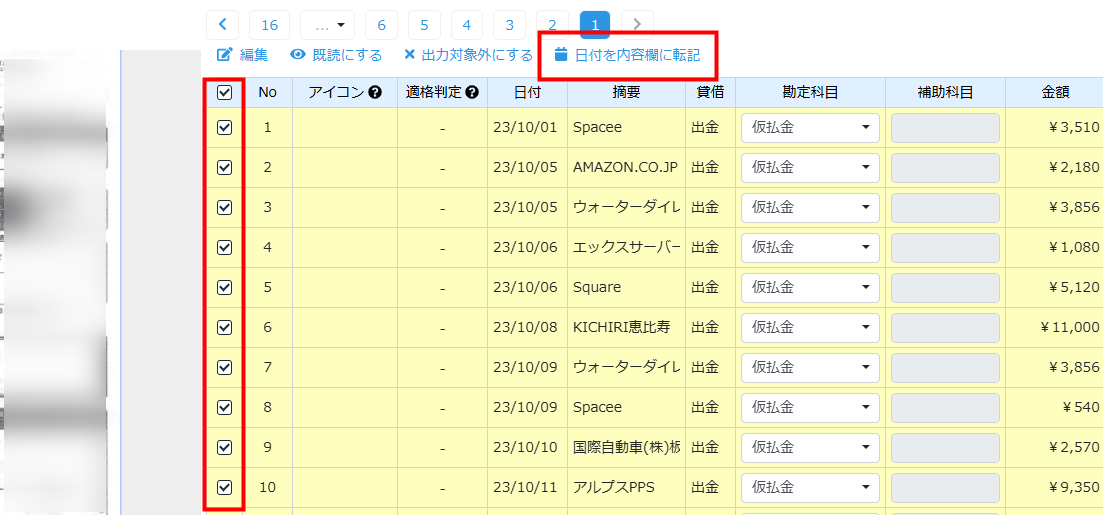Click the pencil edit icon (編集)
This screenshot has width=1103, height=515.
[224, 55]
